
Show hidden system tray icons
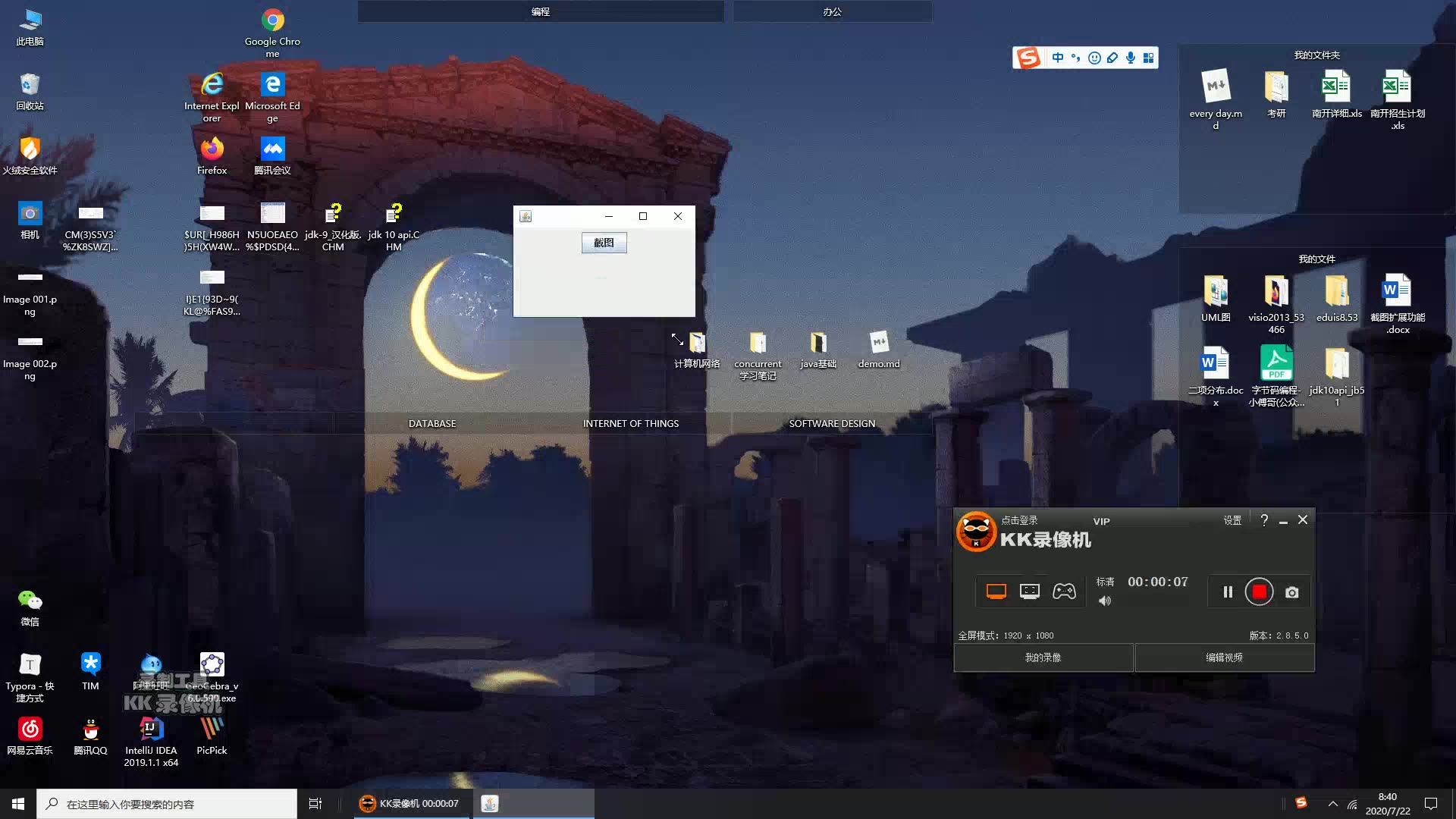(1332, 804)
